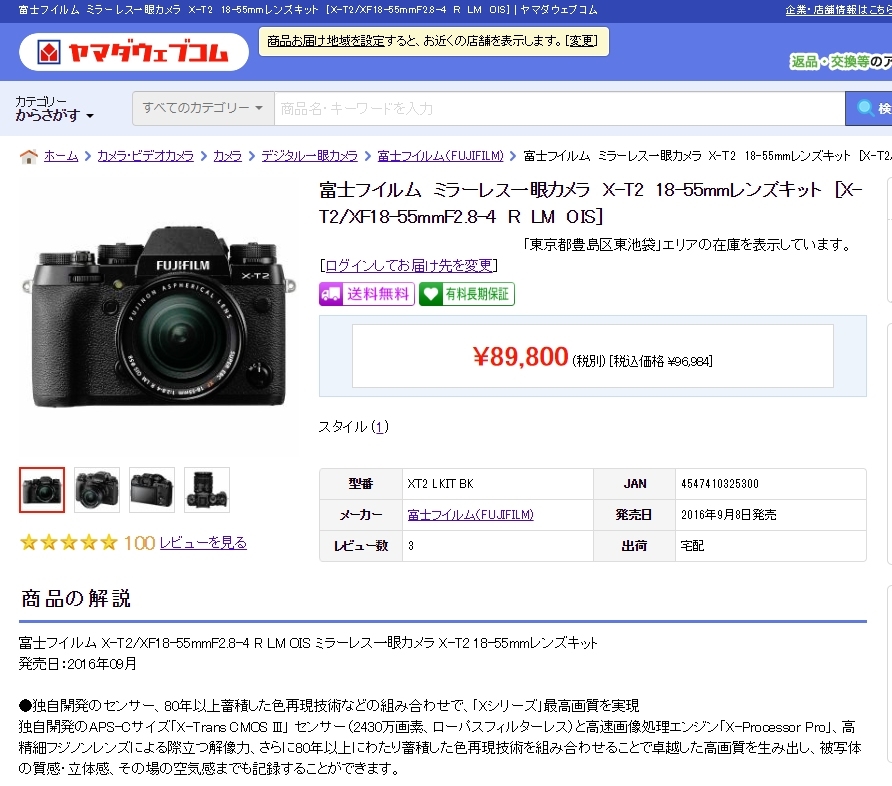Click the 商品お届け地域を設定 link
This screenshot has width=892, height=786.
(326, 41)
